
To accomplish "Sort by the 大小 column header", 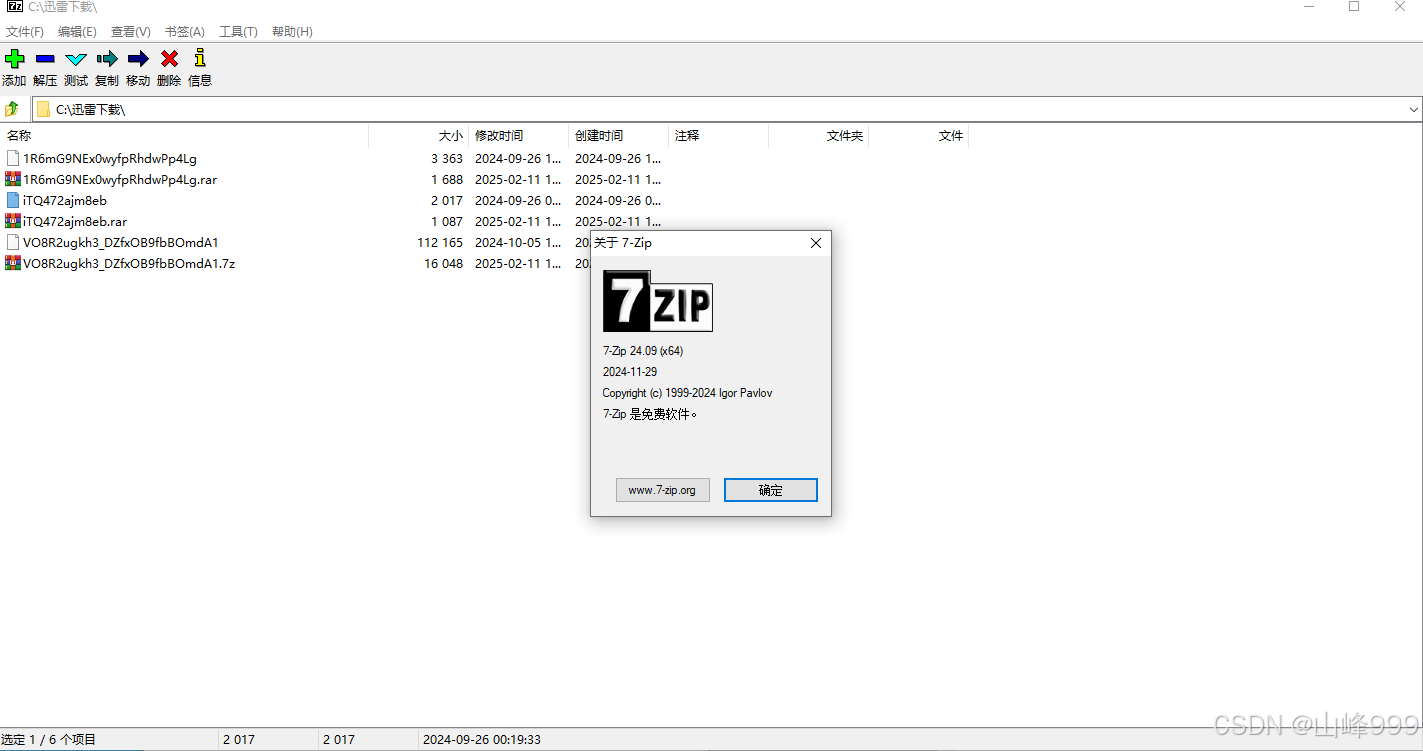I will [419, 136].
